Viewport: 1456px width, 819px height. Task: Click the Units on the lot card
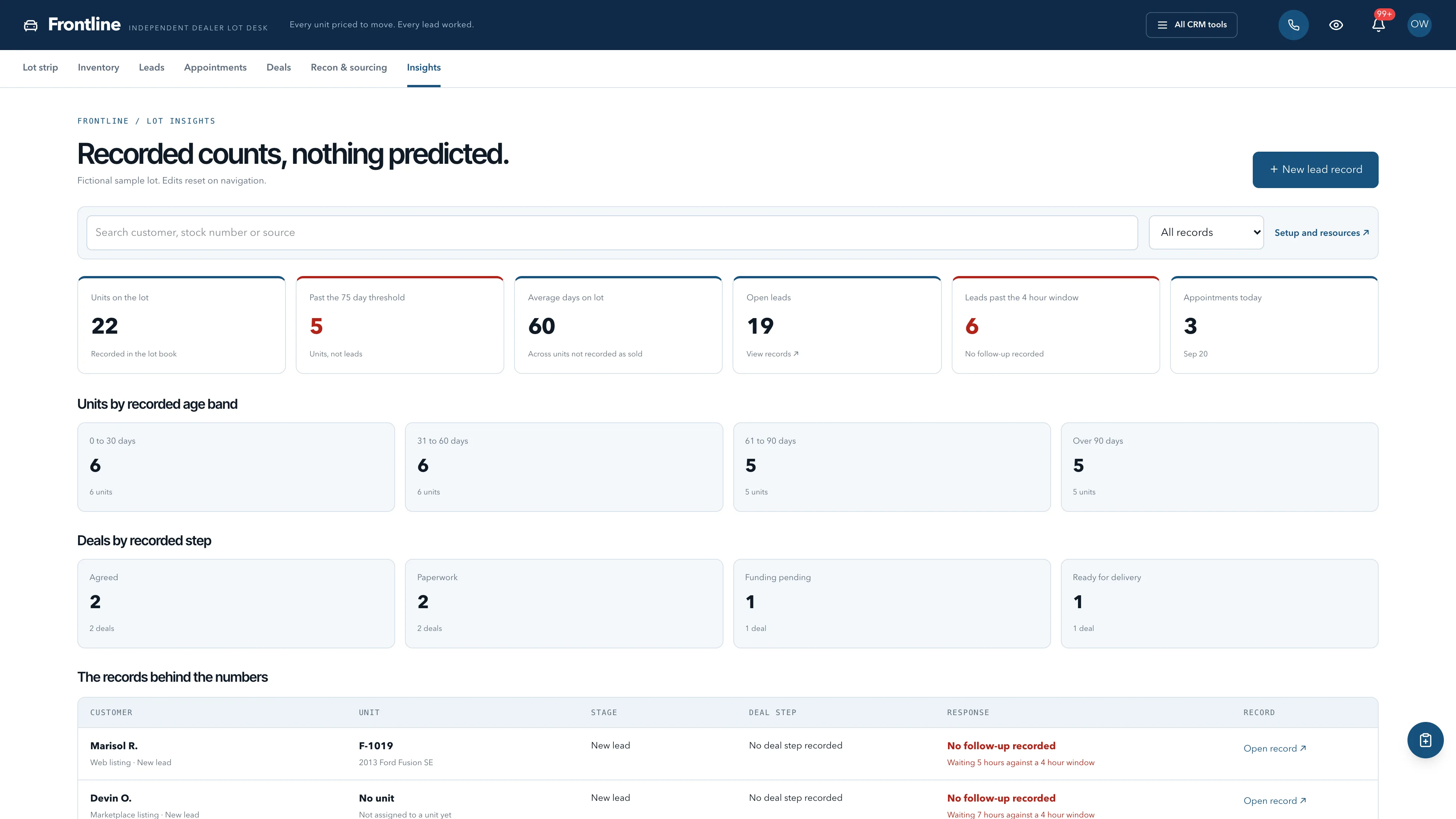[x=182, y=325]
